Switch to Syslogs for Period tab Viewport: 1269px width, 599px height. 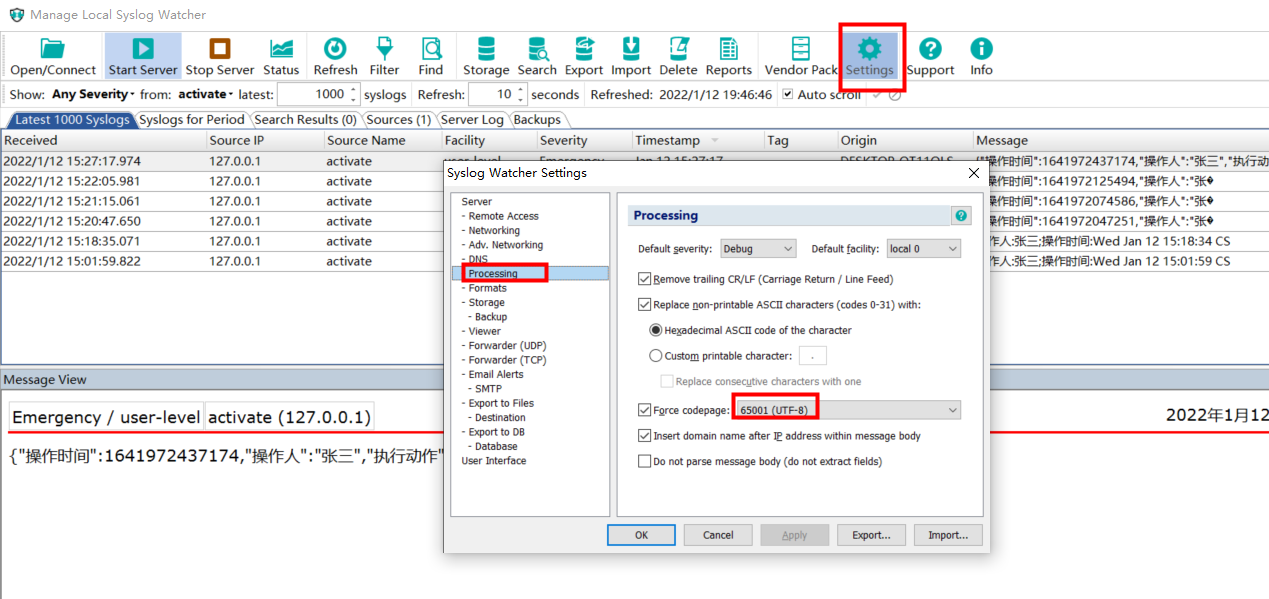(191, 120)
